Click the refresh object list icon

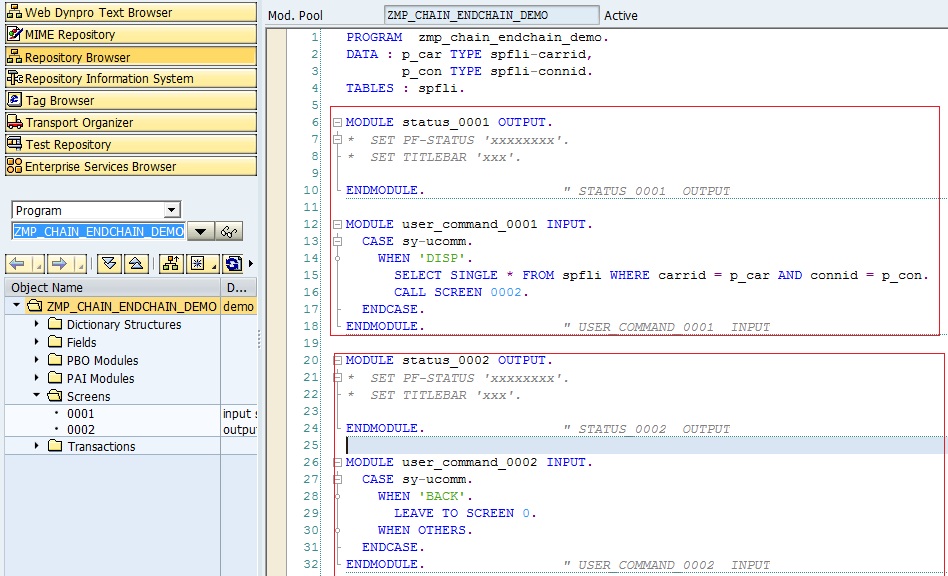232,264
